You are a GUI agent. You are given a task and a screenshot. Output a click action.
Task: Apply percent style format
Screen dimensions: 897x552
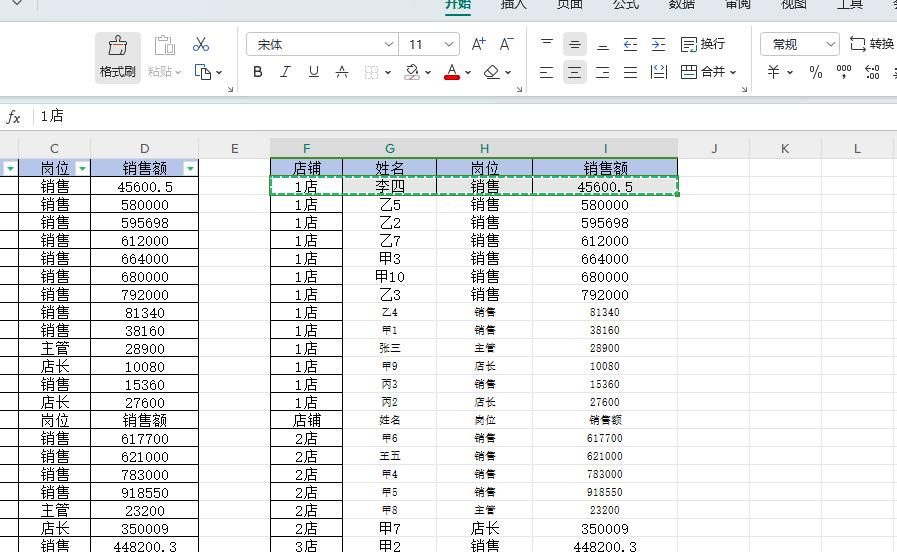pos(816,72)
